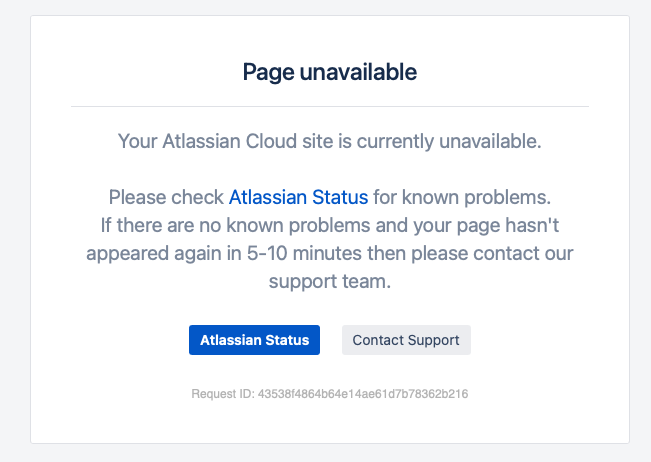Click the Page unavailable heading

(x=330, y=72)
